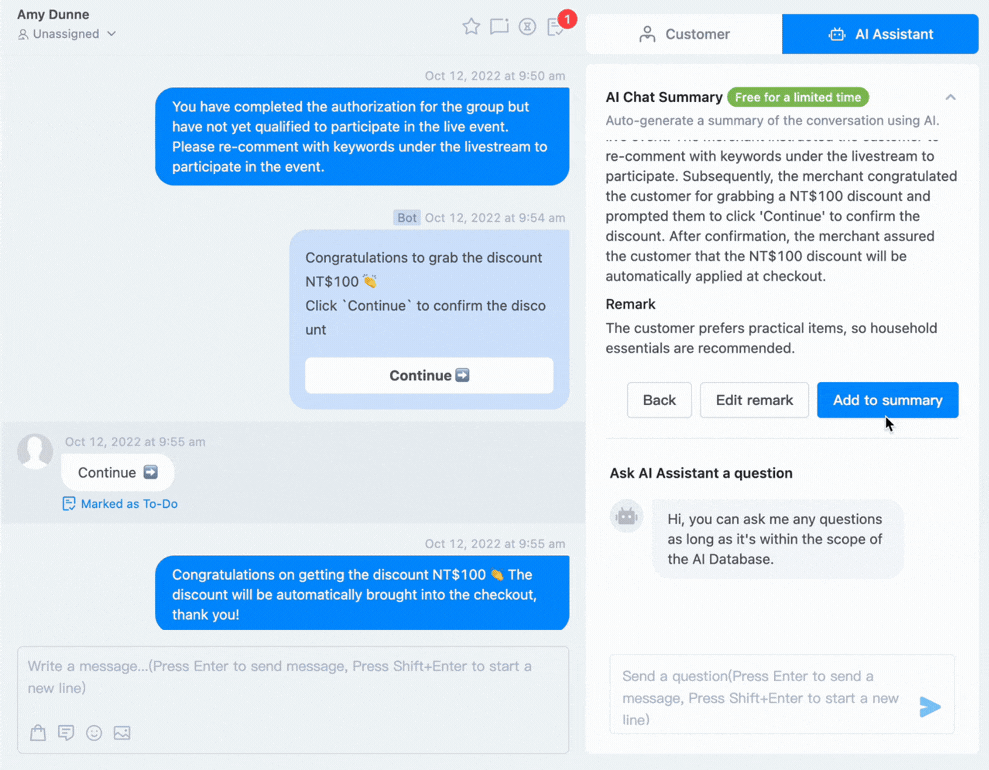Star the Amy Dunne conversation

pos(471,26)
